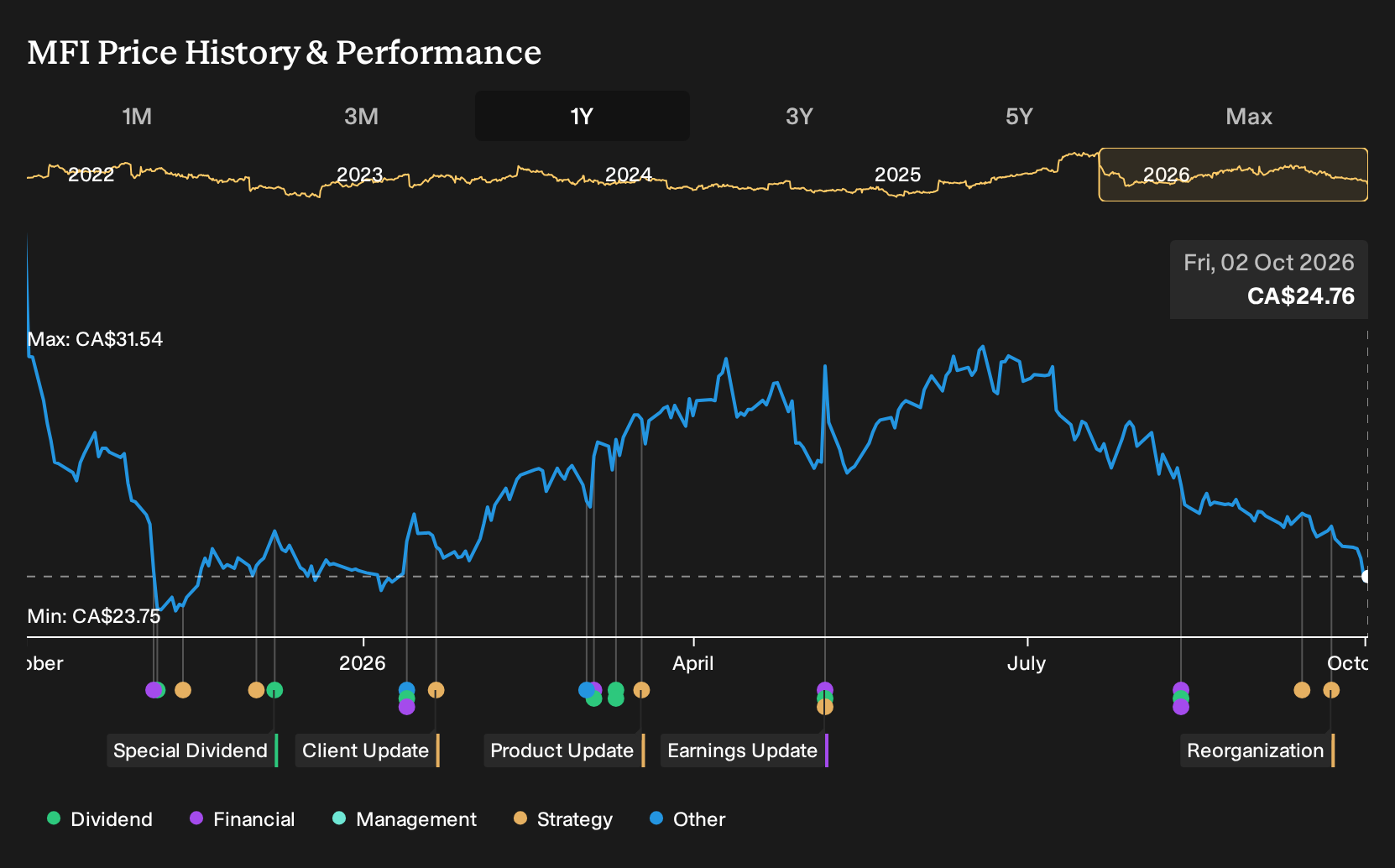Click the 2024 label in overview strip

(628, 175)
